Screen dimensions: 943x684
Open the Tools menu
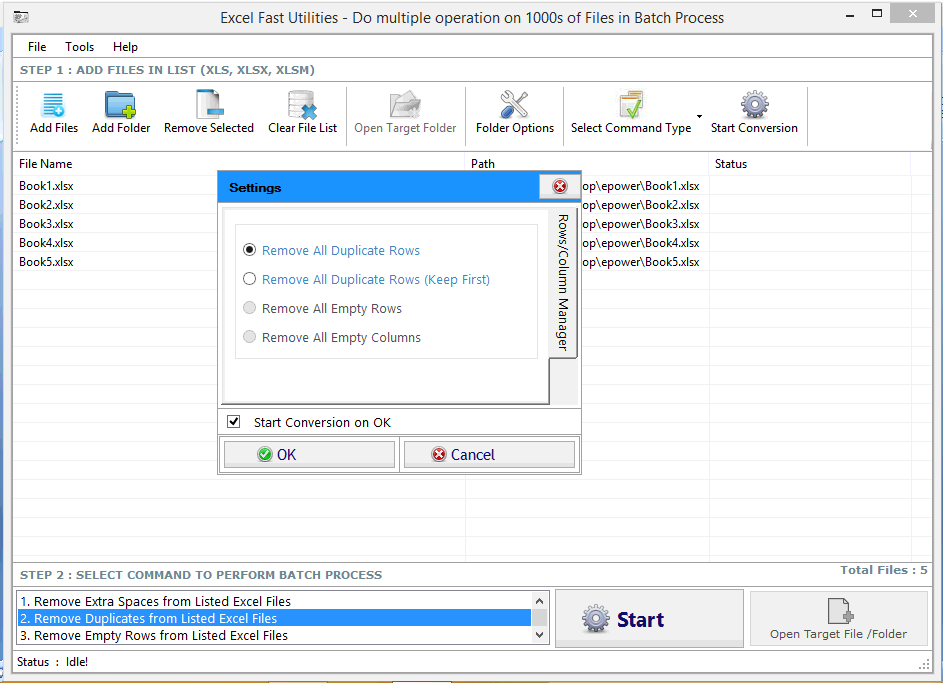click(79, 46)
